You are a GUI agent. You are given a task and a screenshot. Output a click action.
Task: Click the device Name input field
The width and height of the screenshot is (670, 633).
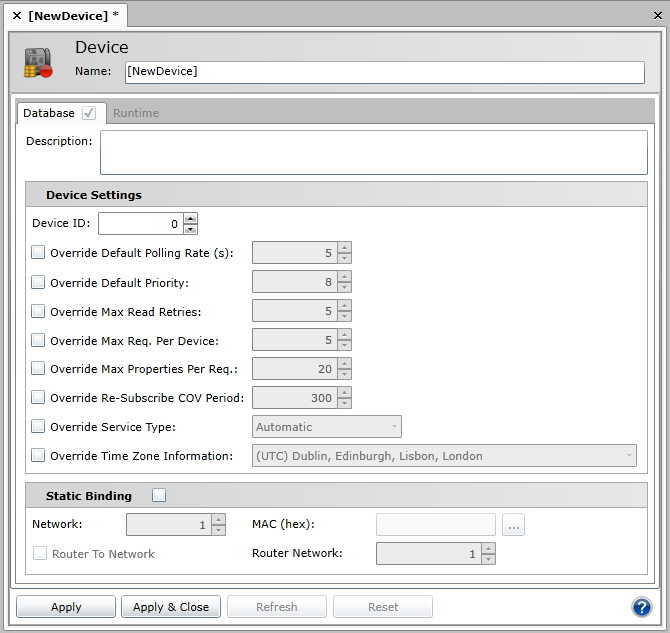384,72
